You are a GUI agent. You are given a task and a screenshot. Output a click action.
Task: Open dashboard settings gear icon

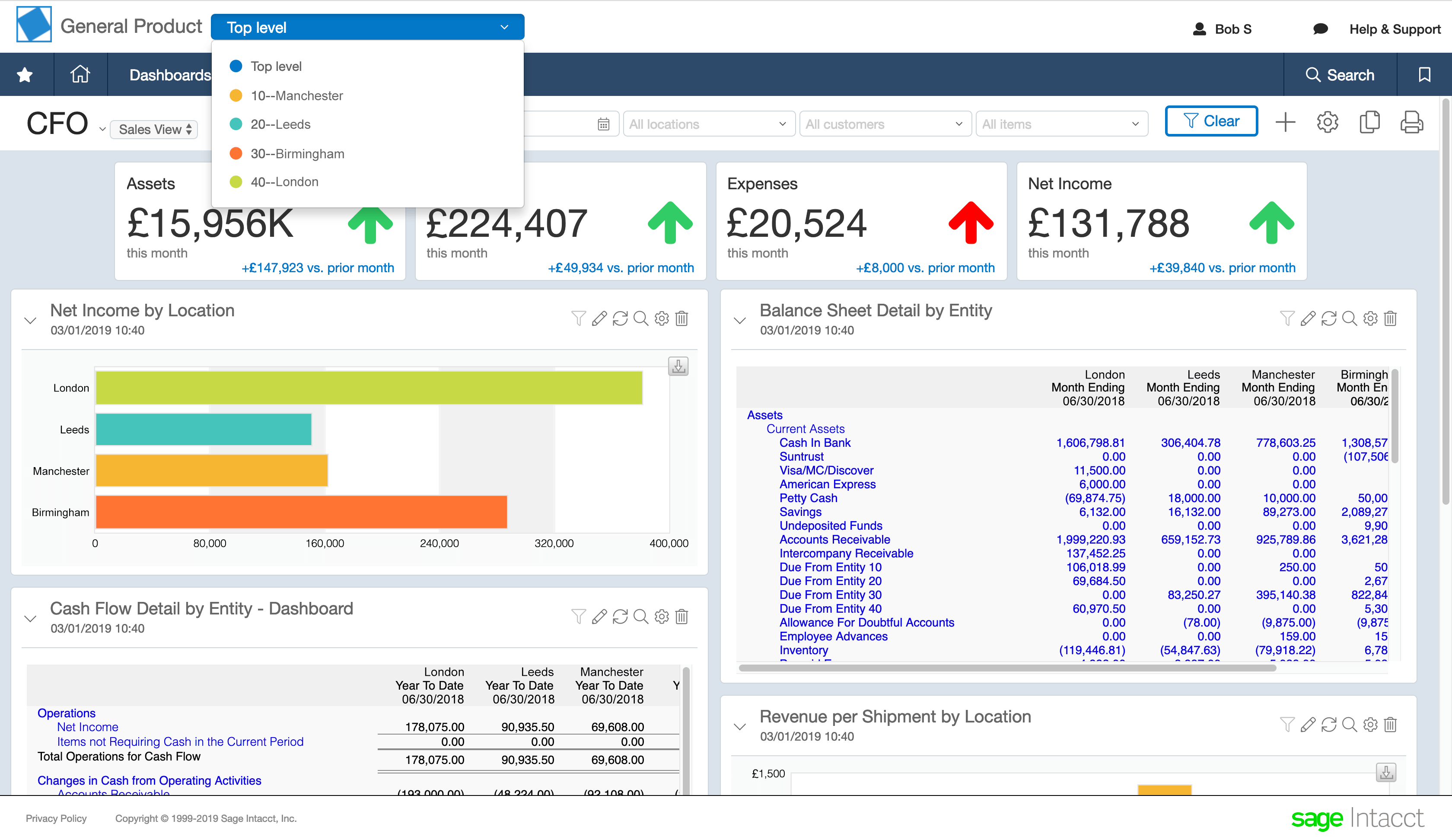point(1327,122)
